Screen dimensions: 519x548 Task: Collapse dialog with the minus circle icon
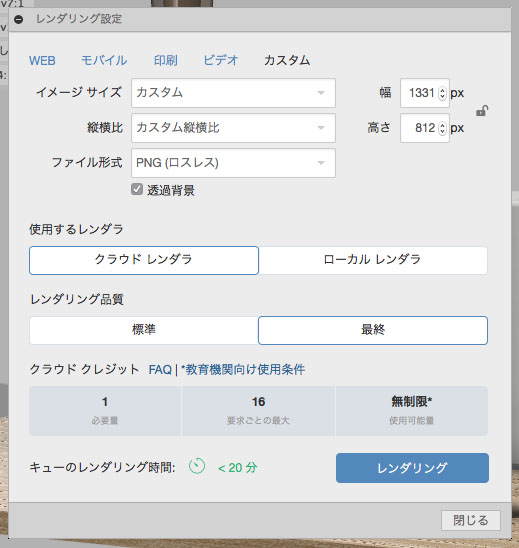click(19, 19)
